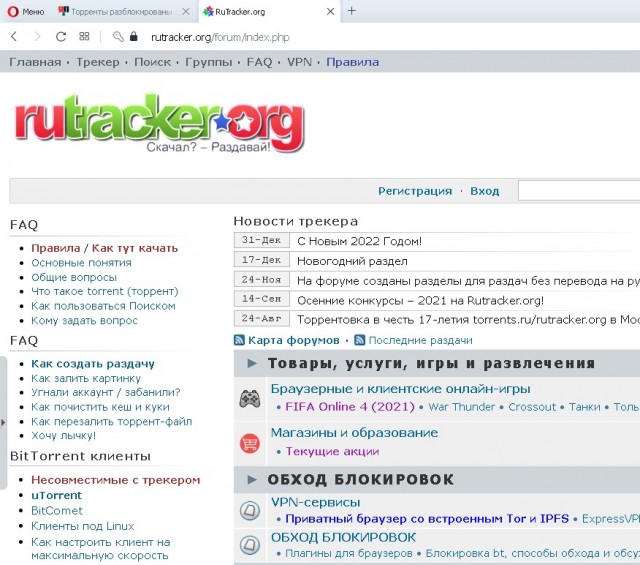
Task: Open the Speed Dial grid icon
Action: (x=84, y=36)
